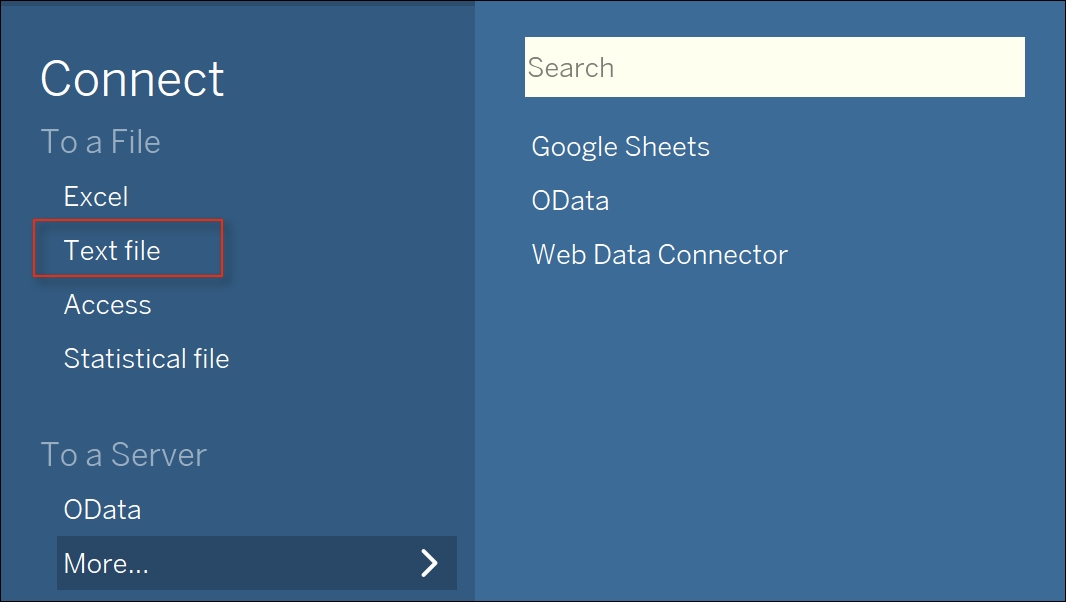The height and width of the screenshot is (602, 1066).
Task: Pick the Statistical file connector
Action: coord(146,358)
